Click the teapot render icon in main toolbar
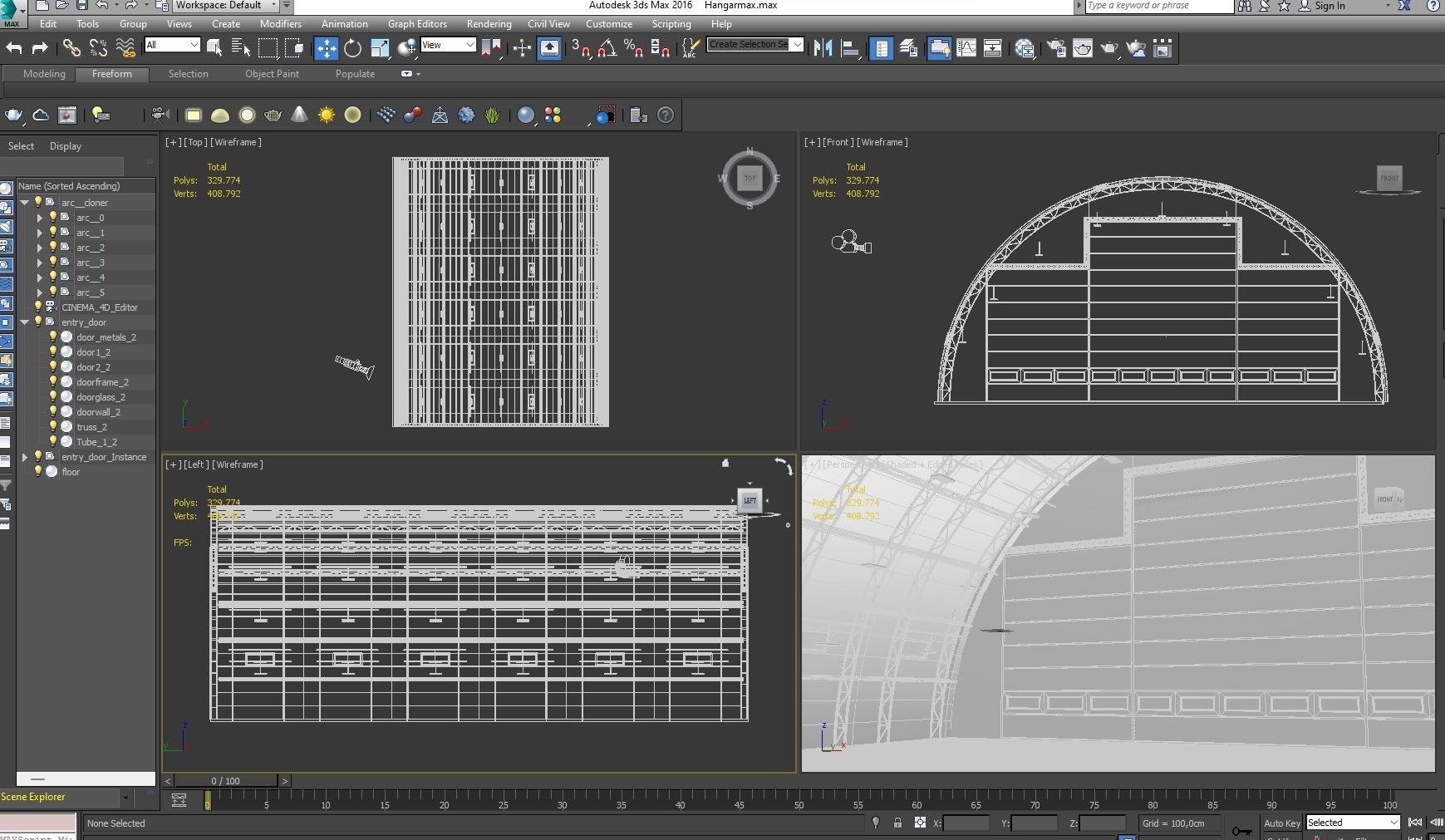This screenshot has height=840, width=1445. [1108, 48]
